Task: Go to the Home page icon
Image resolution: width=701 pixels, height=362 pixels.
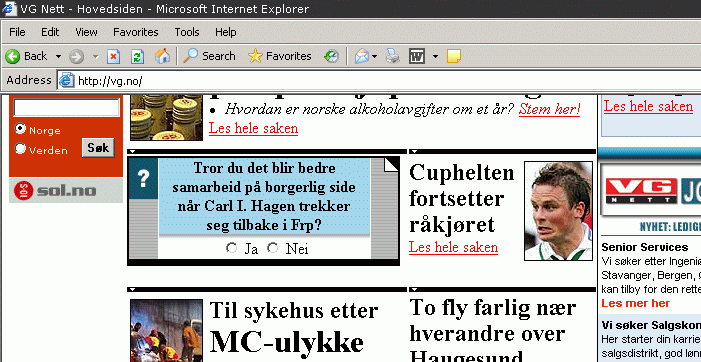Action: coord(162,56)
